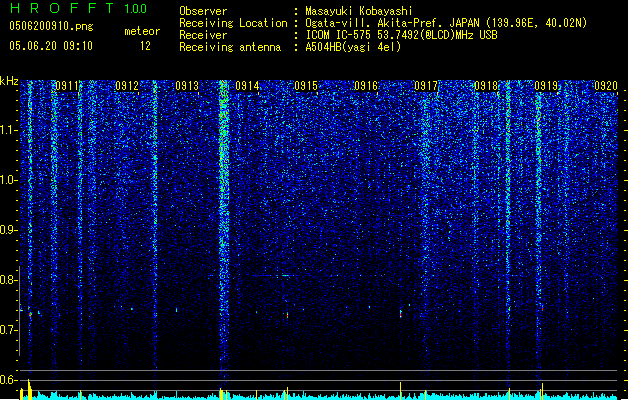This screenshot has height=400, width=629.
Task: Click the 0916 time marker
Action: pos(366,85)
